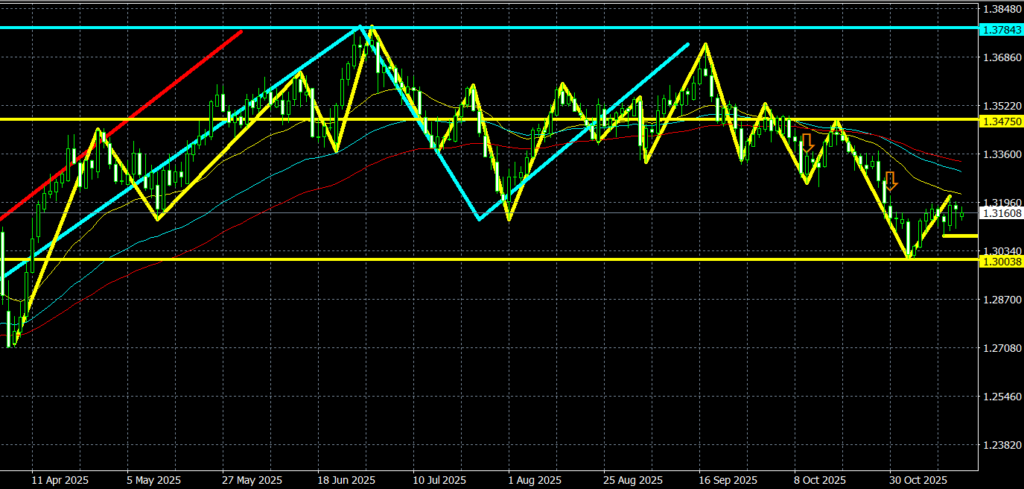
Task: Click the 18 Jun 2025 date label
Action: pyautogui.click(x=345, y=479)
